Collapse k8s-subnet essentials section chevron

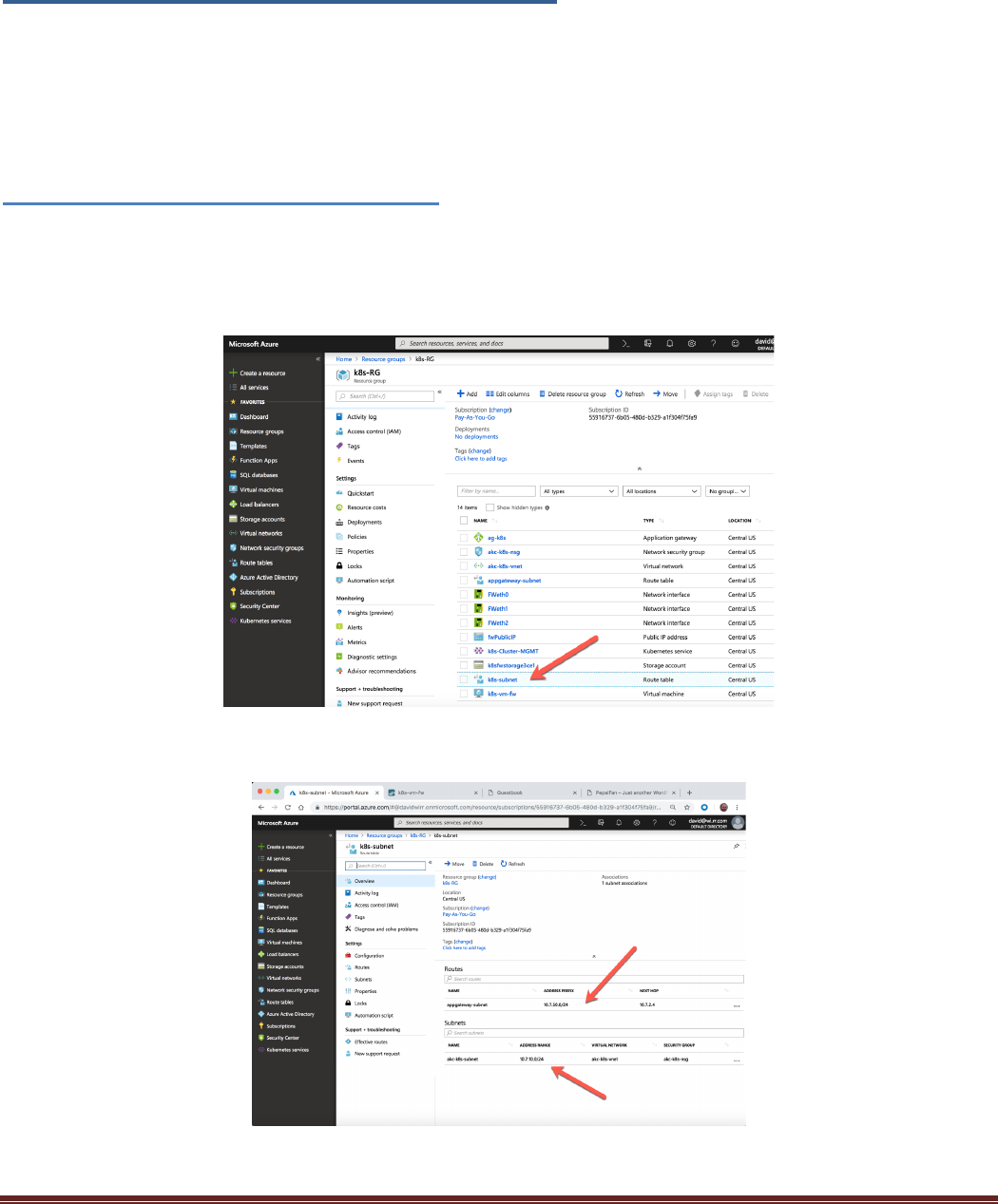[594, 955]
